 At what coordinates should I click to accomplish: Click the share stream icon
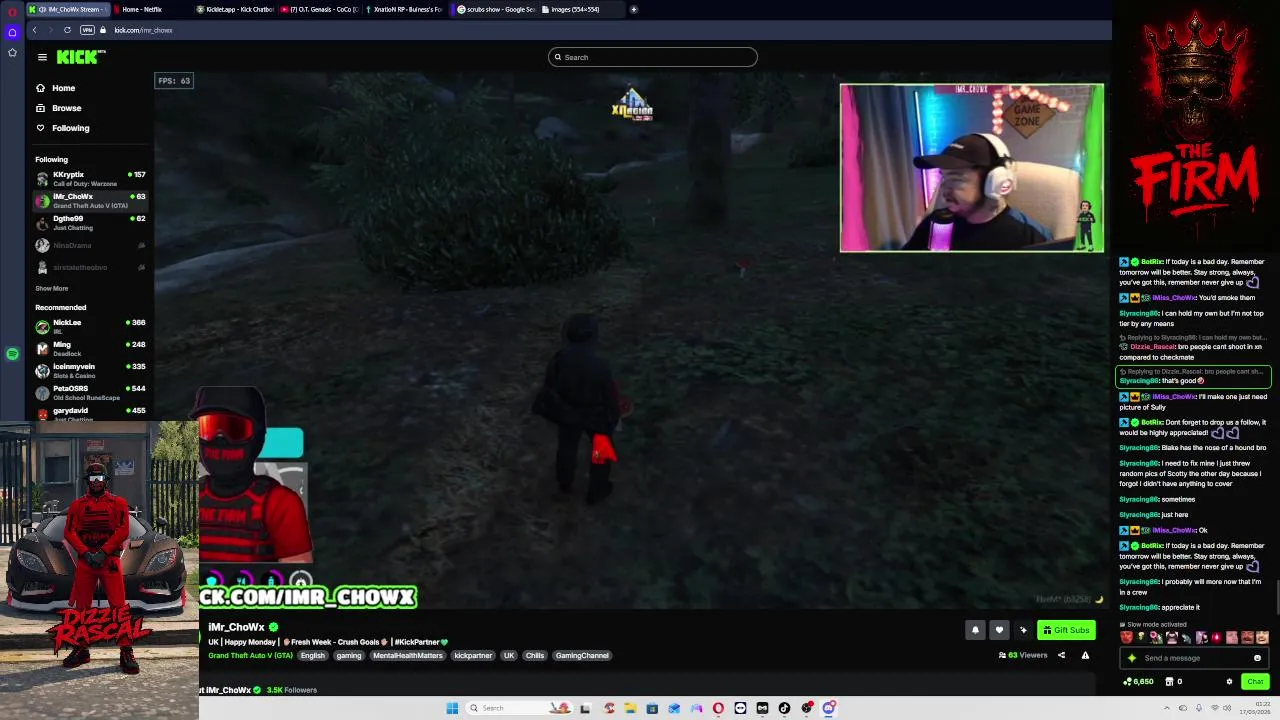(x=1061, y=655)
